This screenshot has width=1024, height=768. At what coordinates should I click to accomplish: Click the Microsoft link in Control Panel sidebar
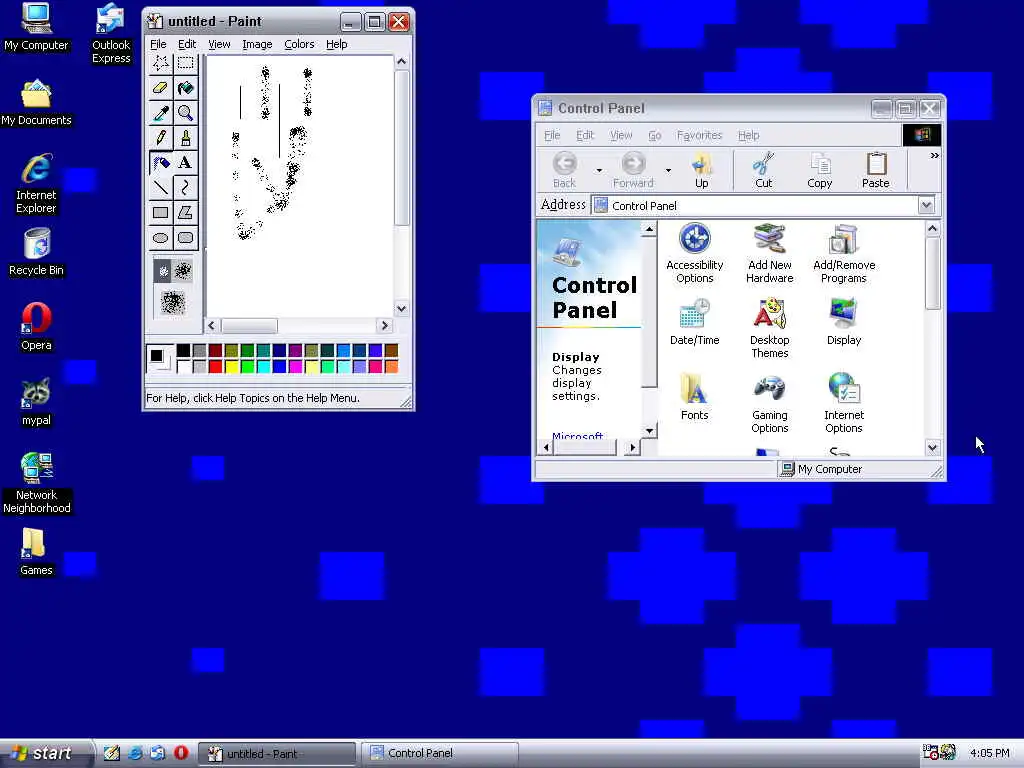pos(577,436)
